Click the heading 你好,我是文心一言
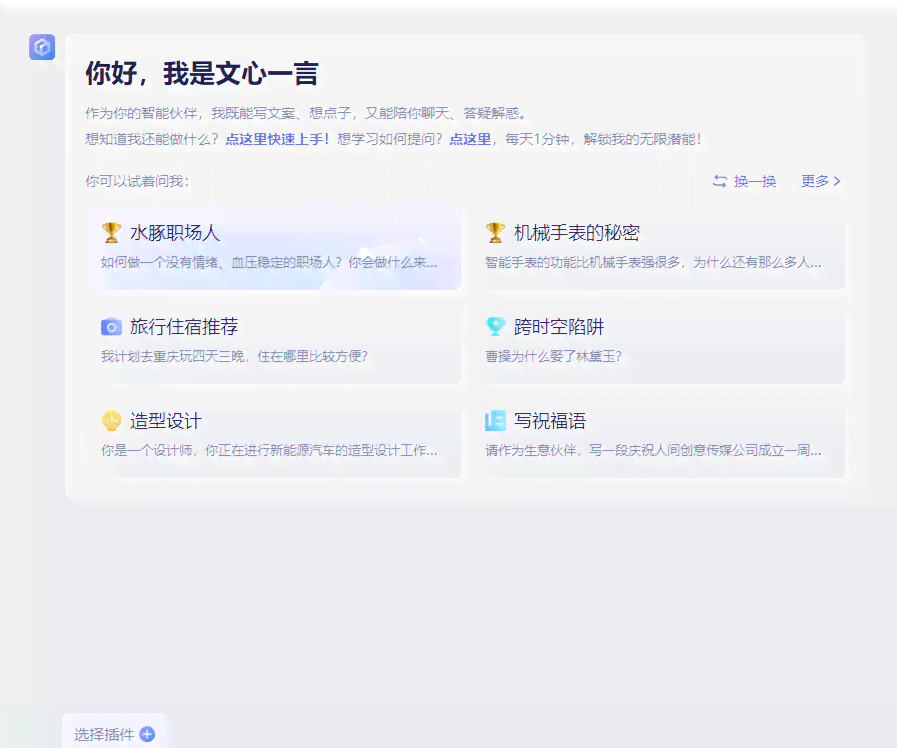This screenshot has width=897, height=748. pyautogui.click(x=202, y=74)
